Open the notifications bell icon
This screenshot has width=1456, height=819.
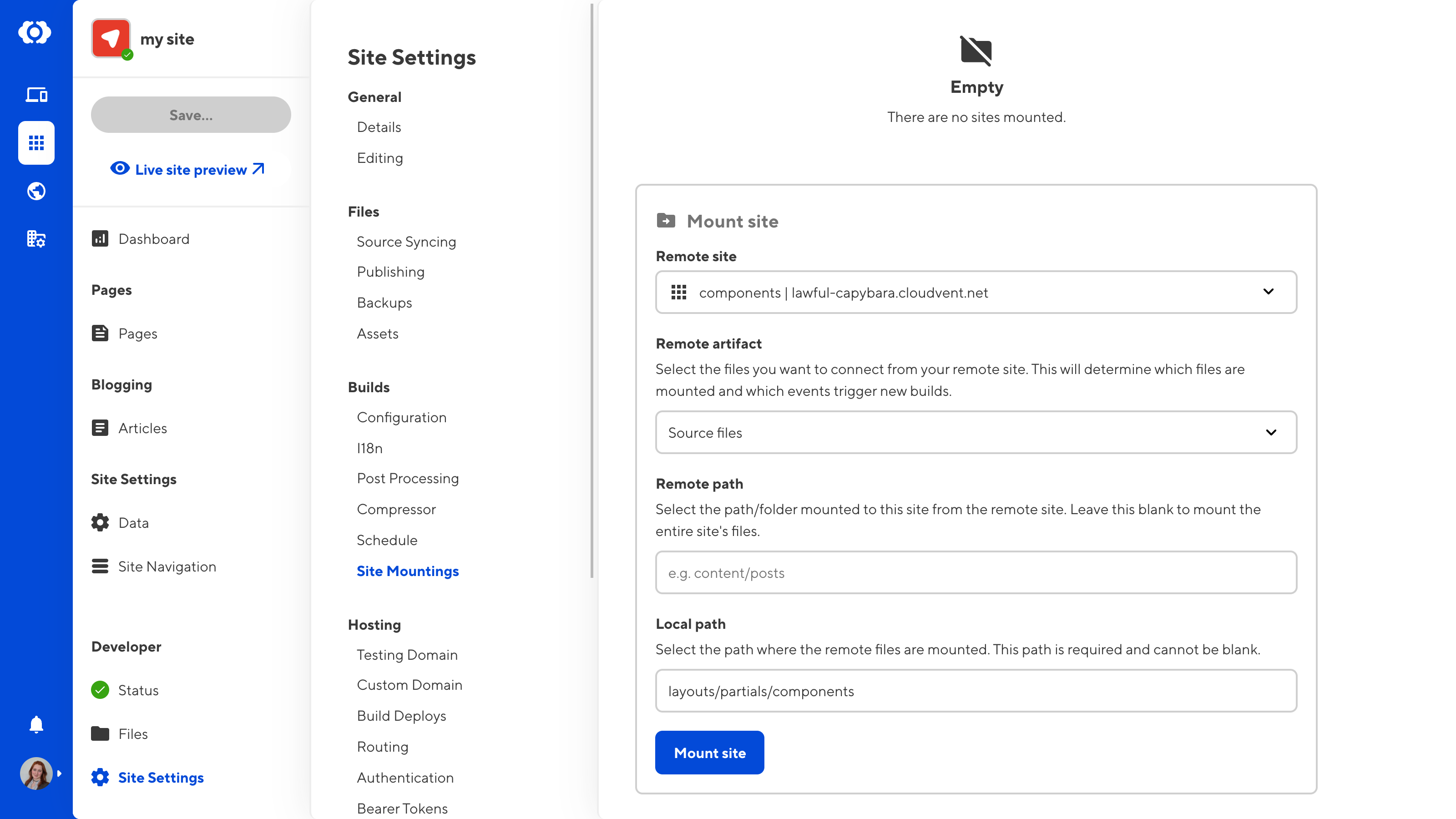pos(36,724)
